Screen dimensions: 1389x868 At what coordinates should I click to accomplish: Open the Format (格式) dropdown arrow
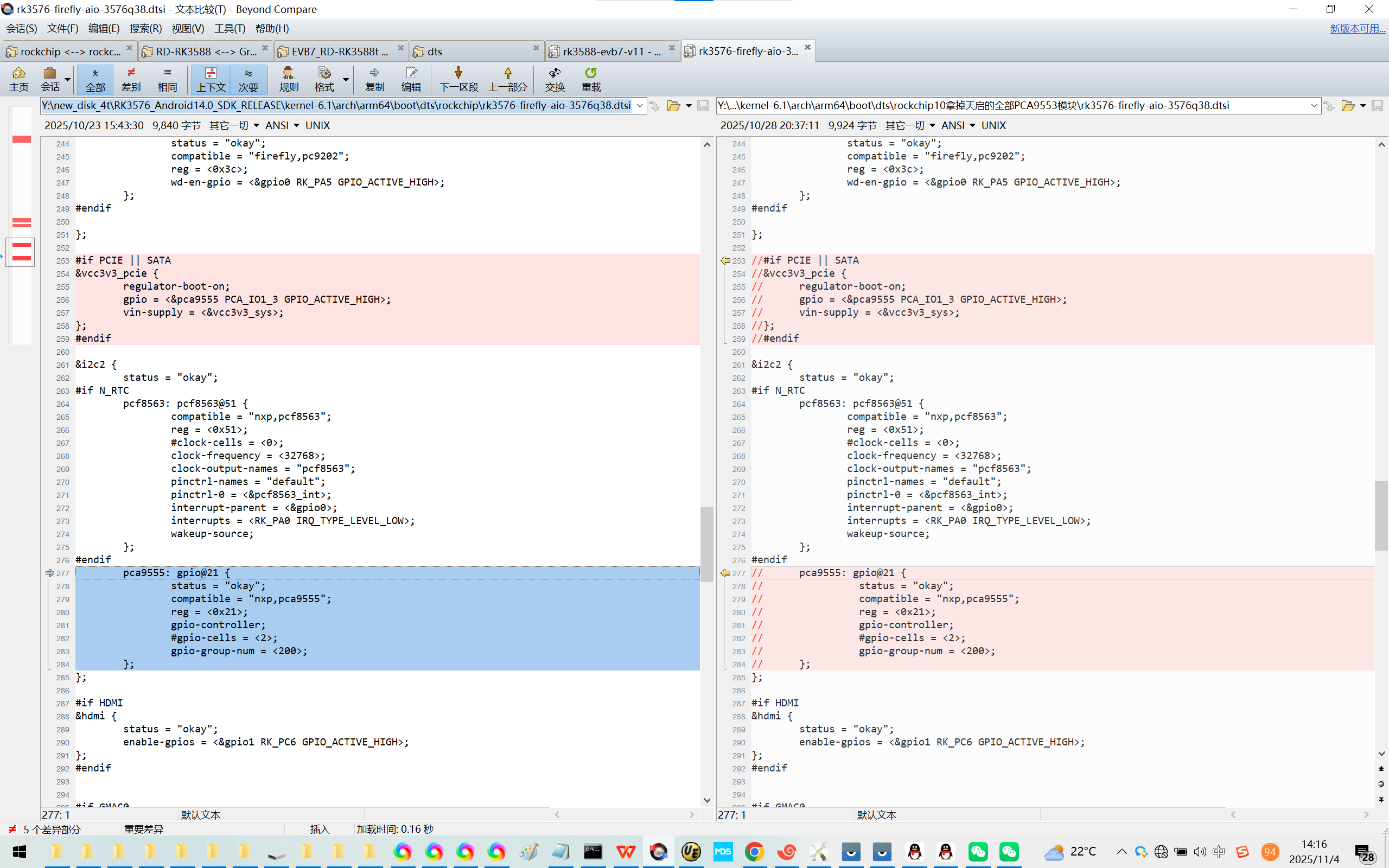(x=346, y=80)
